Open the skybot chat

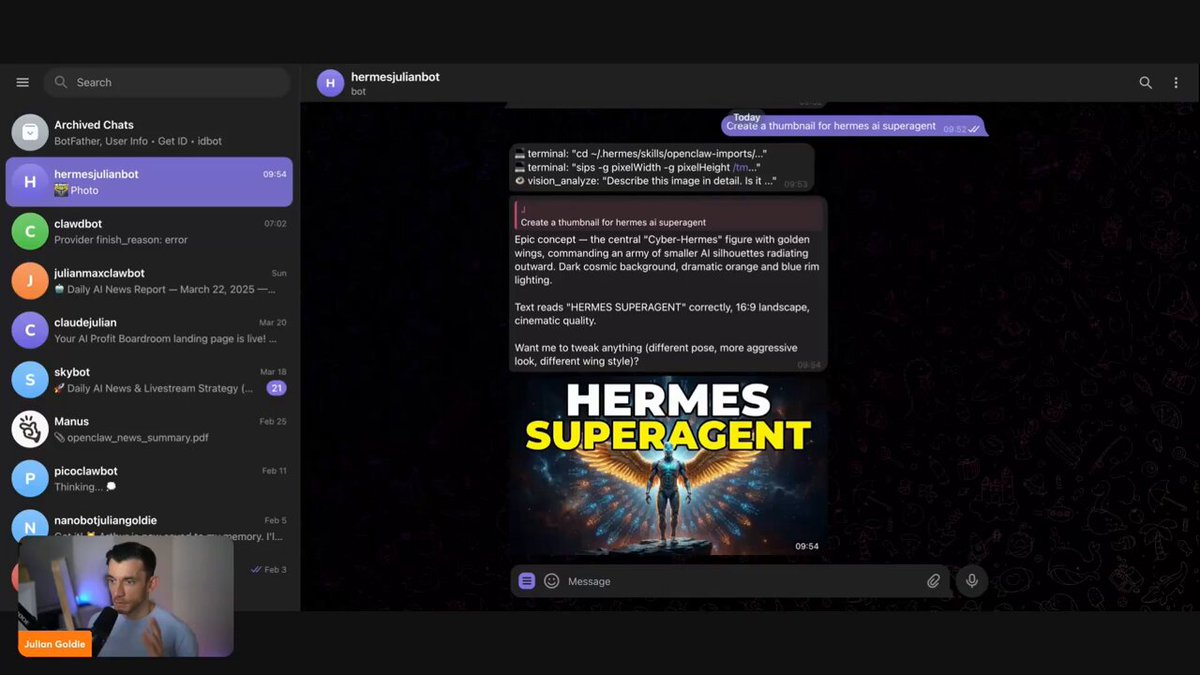click(x=148, y=380)
